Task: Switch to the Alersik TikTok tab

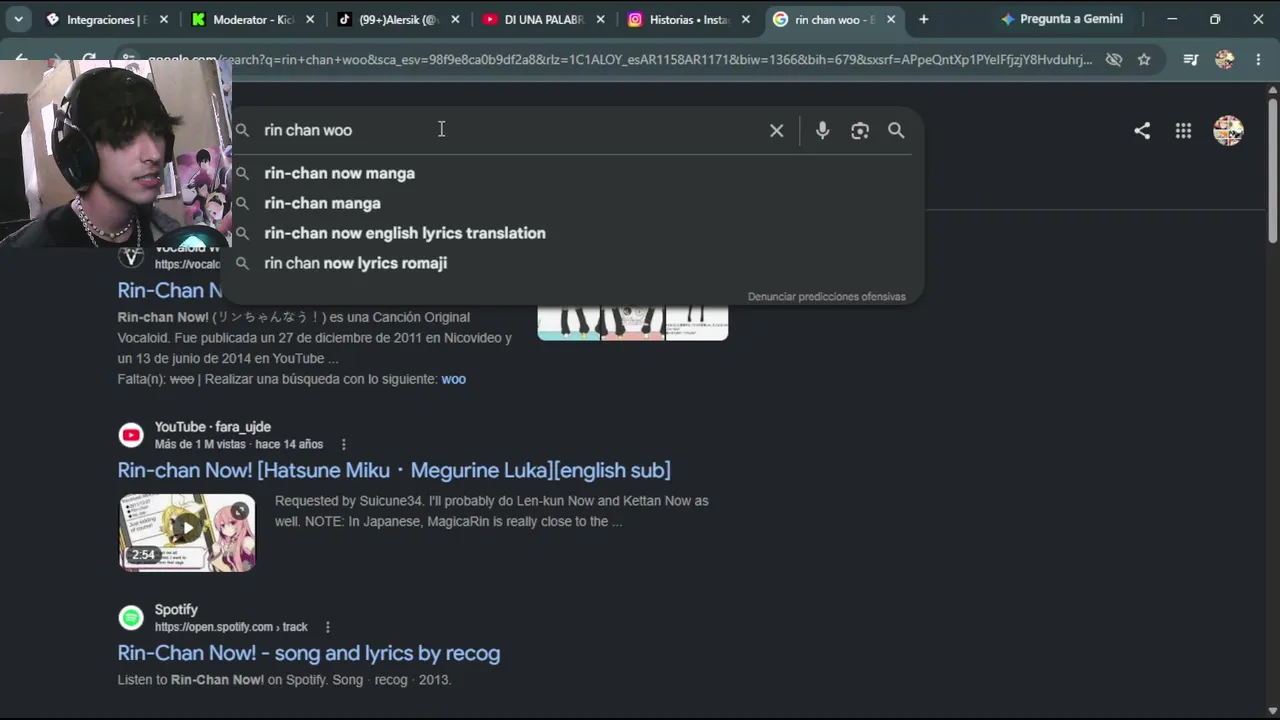Action: tap(400, 19)
